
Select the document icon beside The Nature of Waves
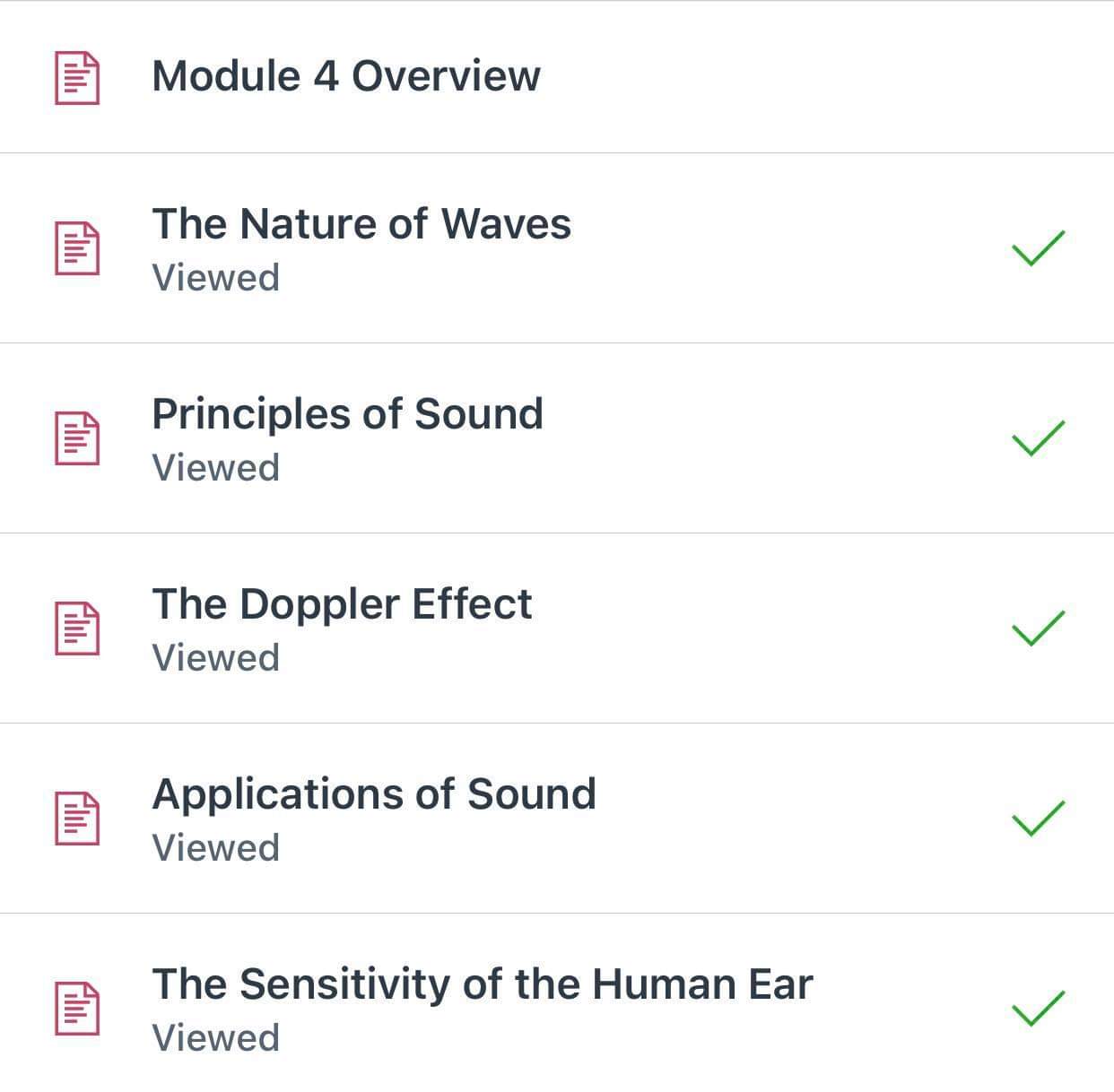[x=75, y=244]
